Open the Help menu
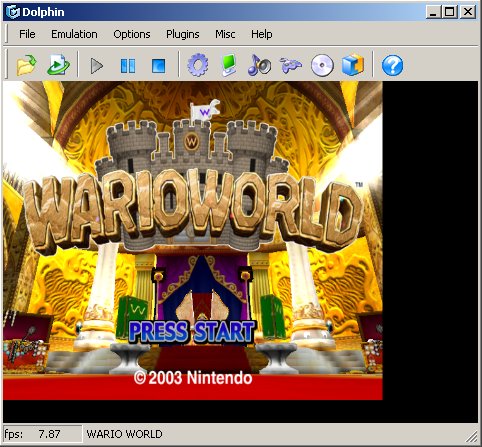The image size is (482, 447). [x=262, y=34]
